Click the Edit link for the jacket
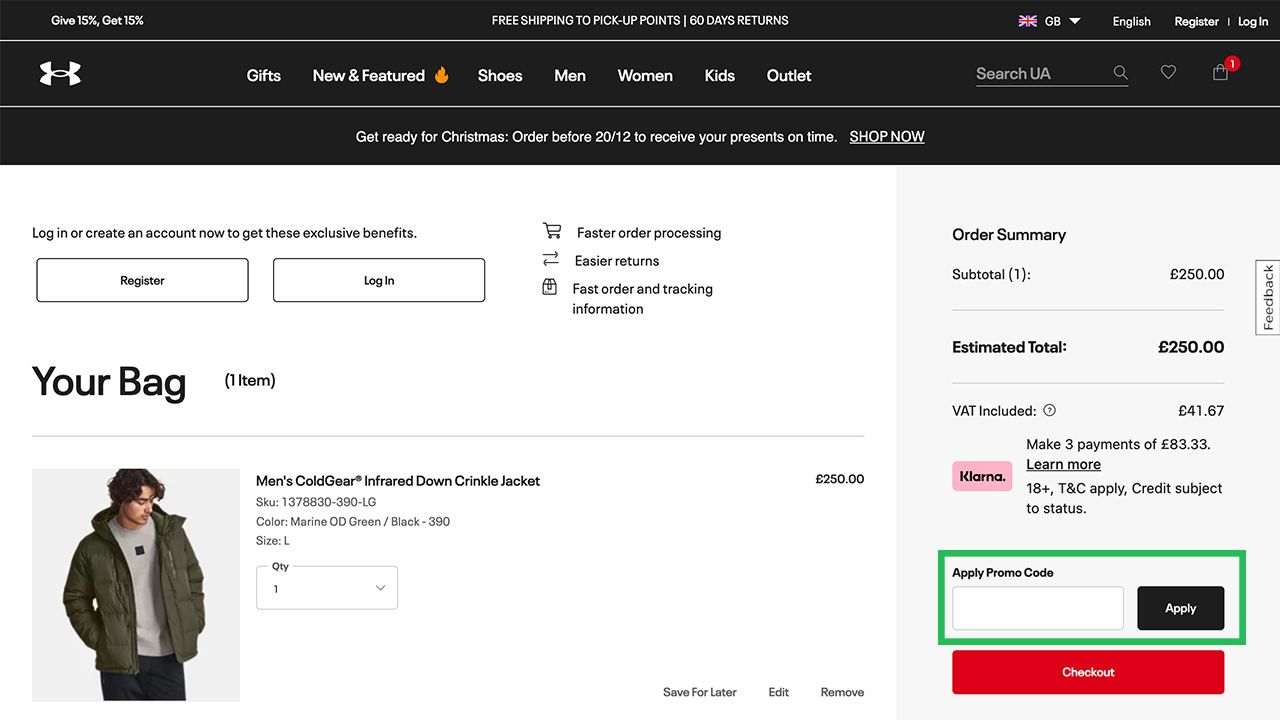 [779, 692]
